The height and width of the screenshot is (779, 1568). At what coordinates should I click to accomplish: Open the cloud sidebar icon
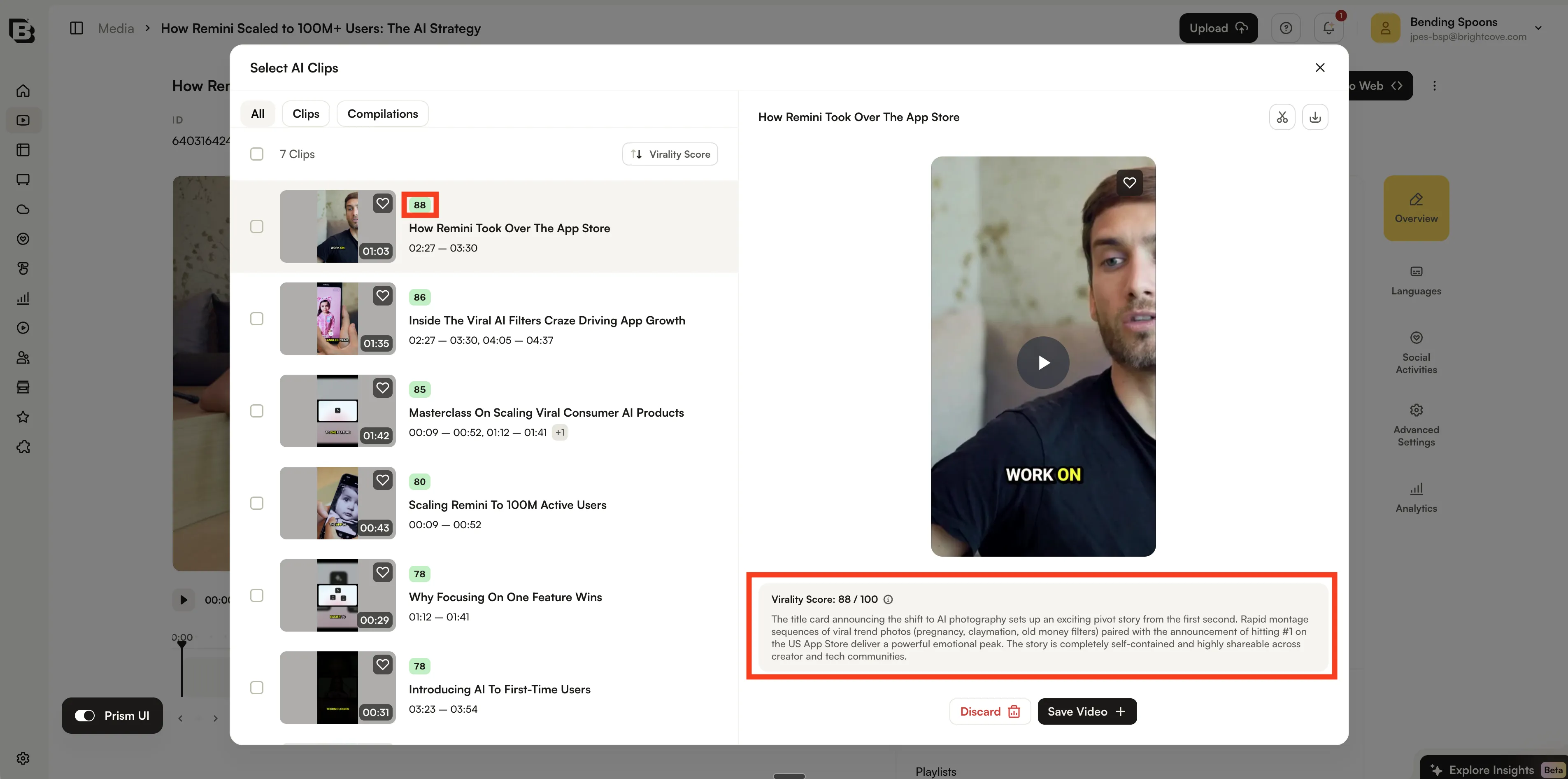[23, 210]
